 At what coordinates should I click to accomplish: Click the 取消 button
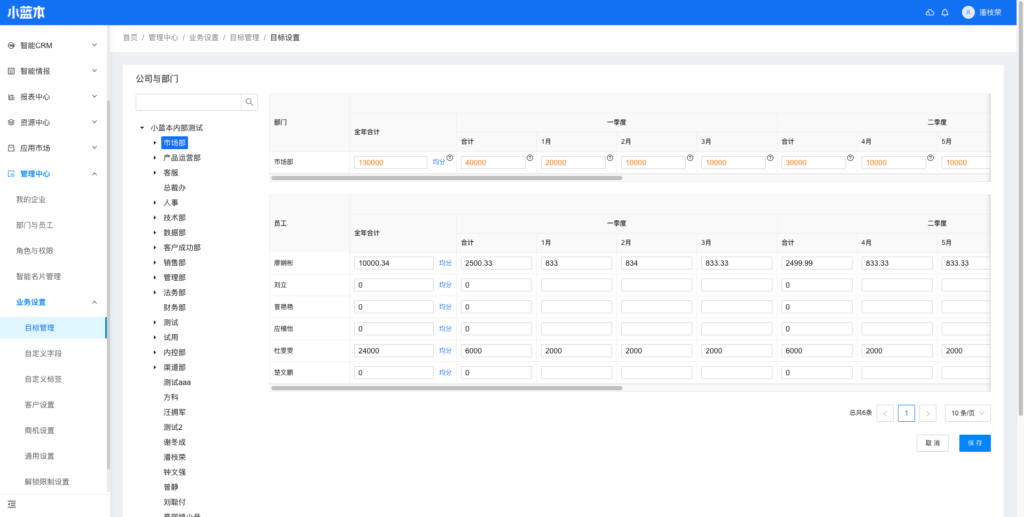(932, 443)
